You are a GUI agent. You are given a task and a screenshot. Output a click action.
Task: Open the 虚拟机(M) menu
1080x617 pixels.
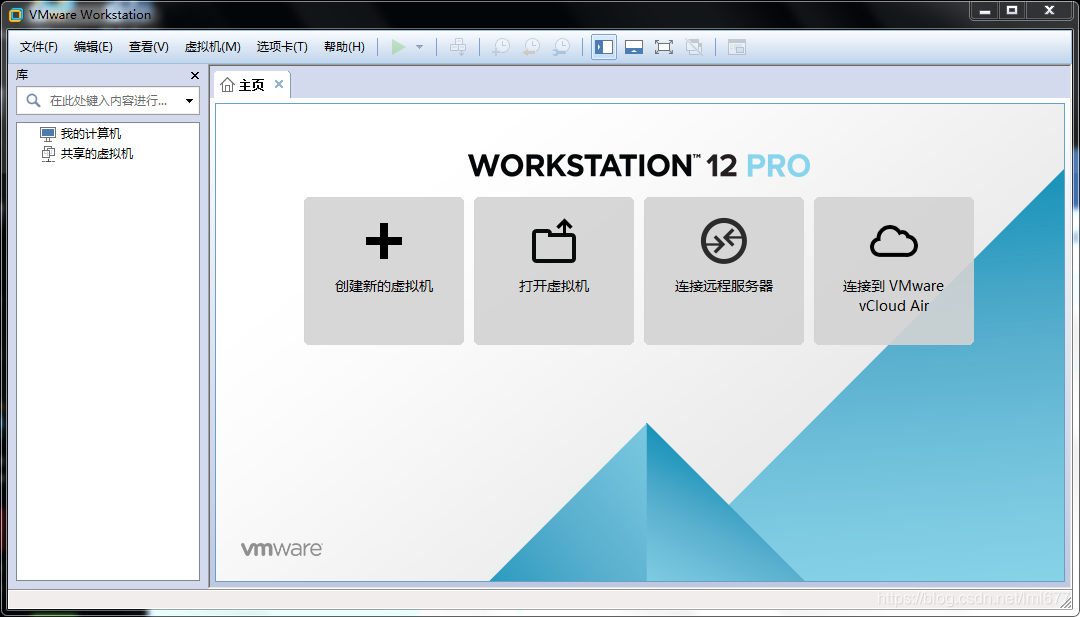(212, 47)
